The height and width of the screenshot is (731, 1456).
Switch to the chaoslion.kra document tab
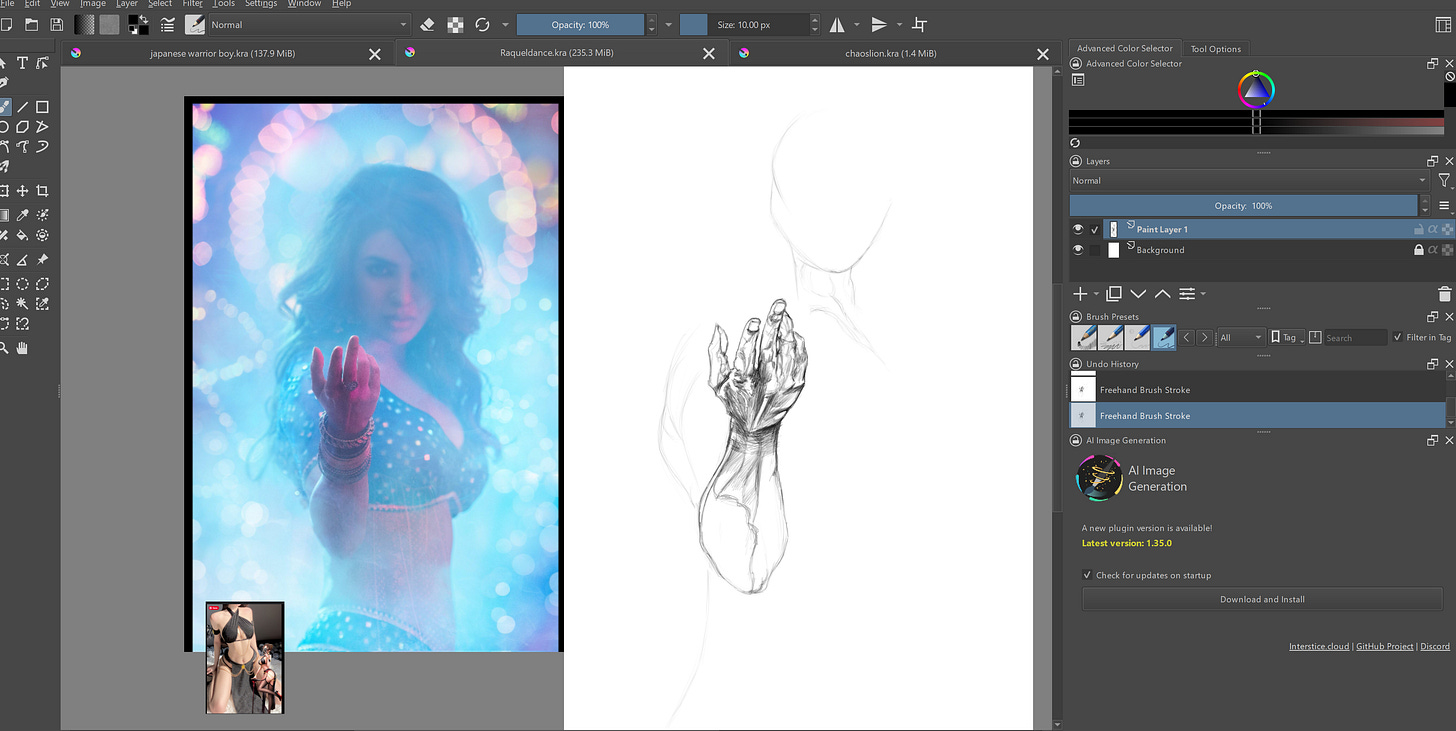890,54
